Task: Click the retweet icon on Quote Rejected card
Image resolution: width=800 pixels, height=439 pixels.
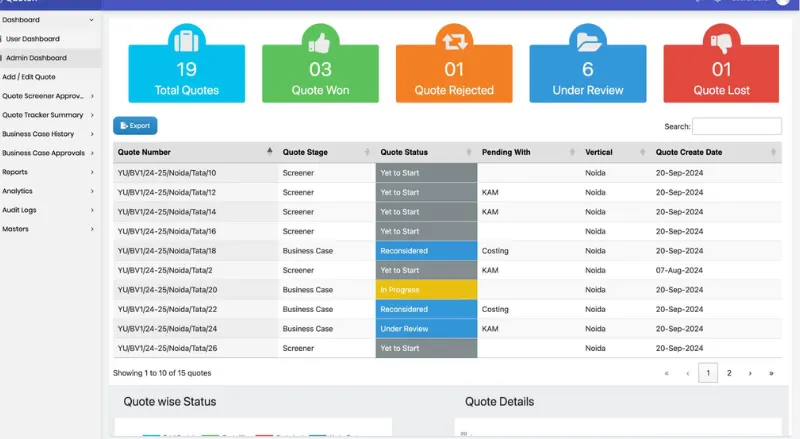Action: tap(454, 42)
